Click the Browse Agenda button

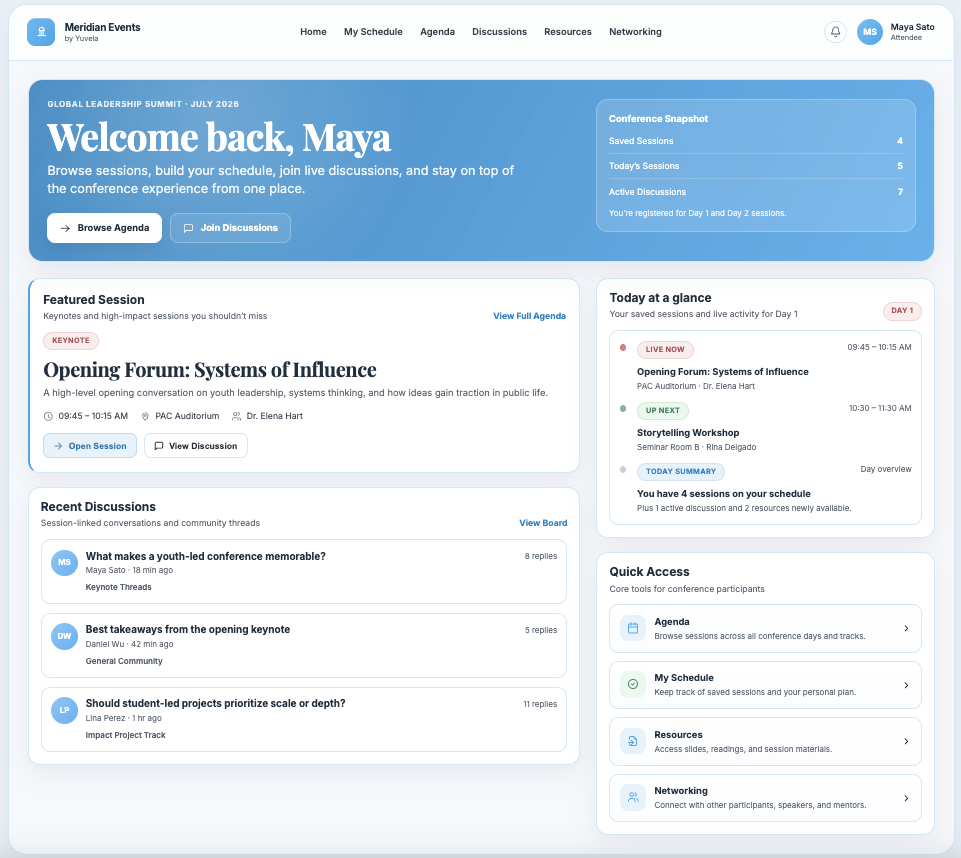104,228
